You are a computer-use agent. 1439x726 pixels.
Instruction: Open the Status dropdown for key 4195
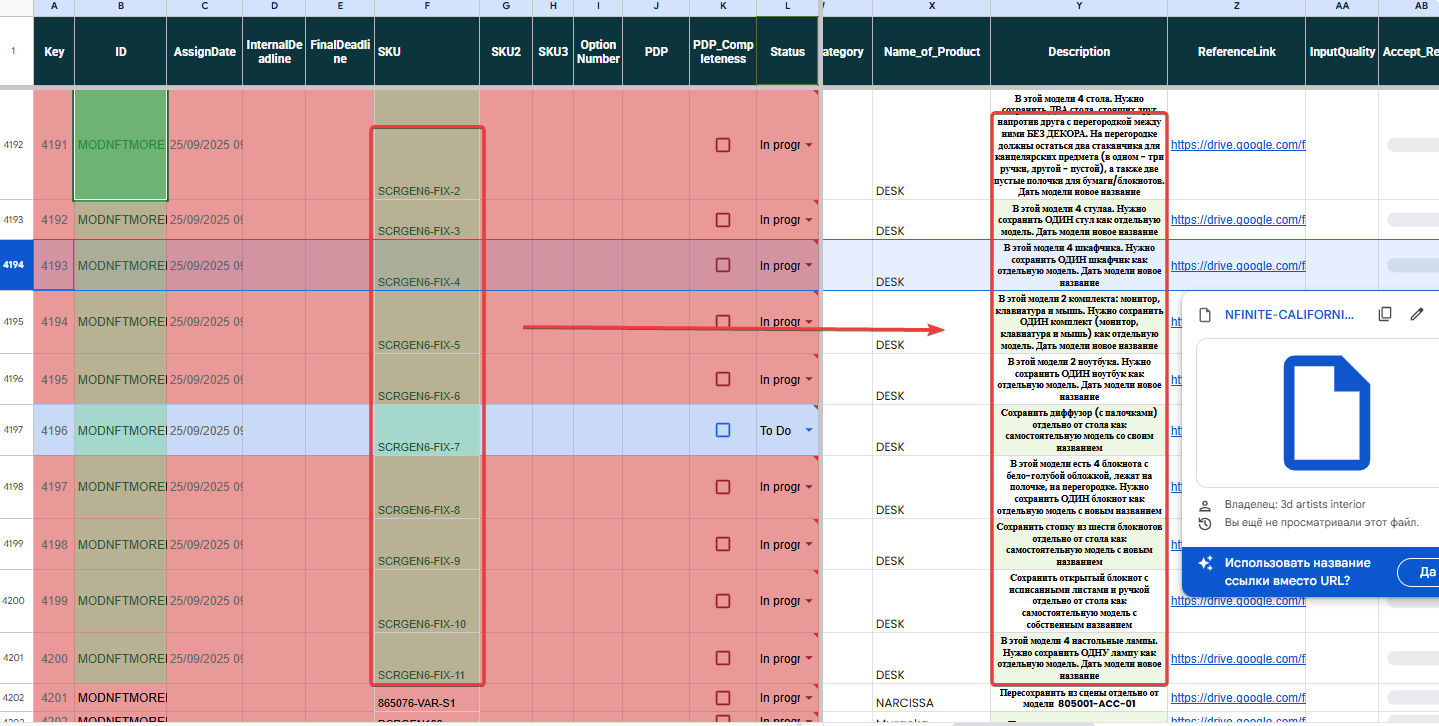point(808,380)
